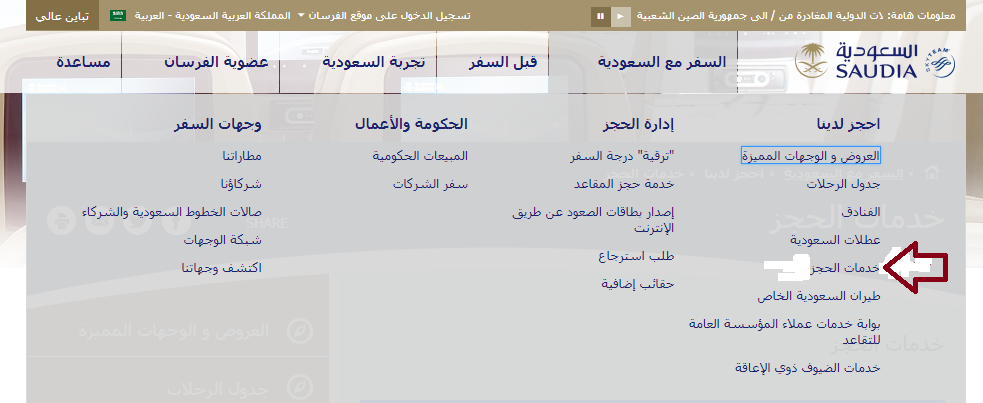
Task: Open the قبل السفر menu
Action: coord(503,61)
